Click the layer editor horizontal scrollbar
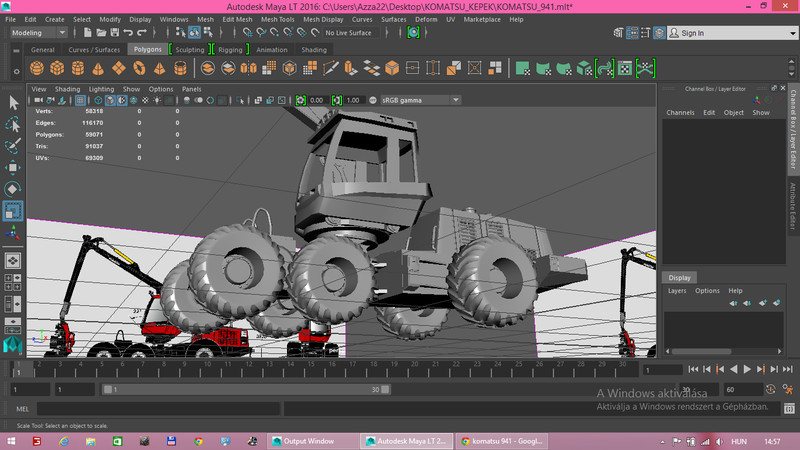 [x=701, y=351]
